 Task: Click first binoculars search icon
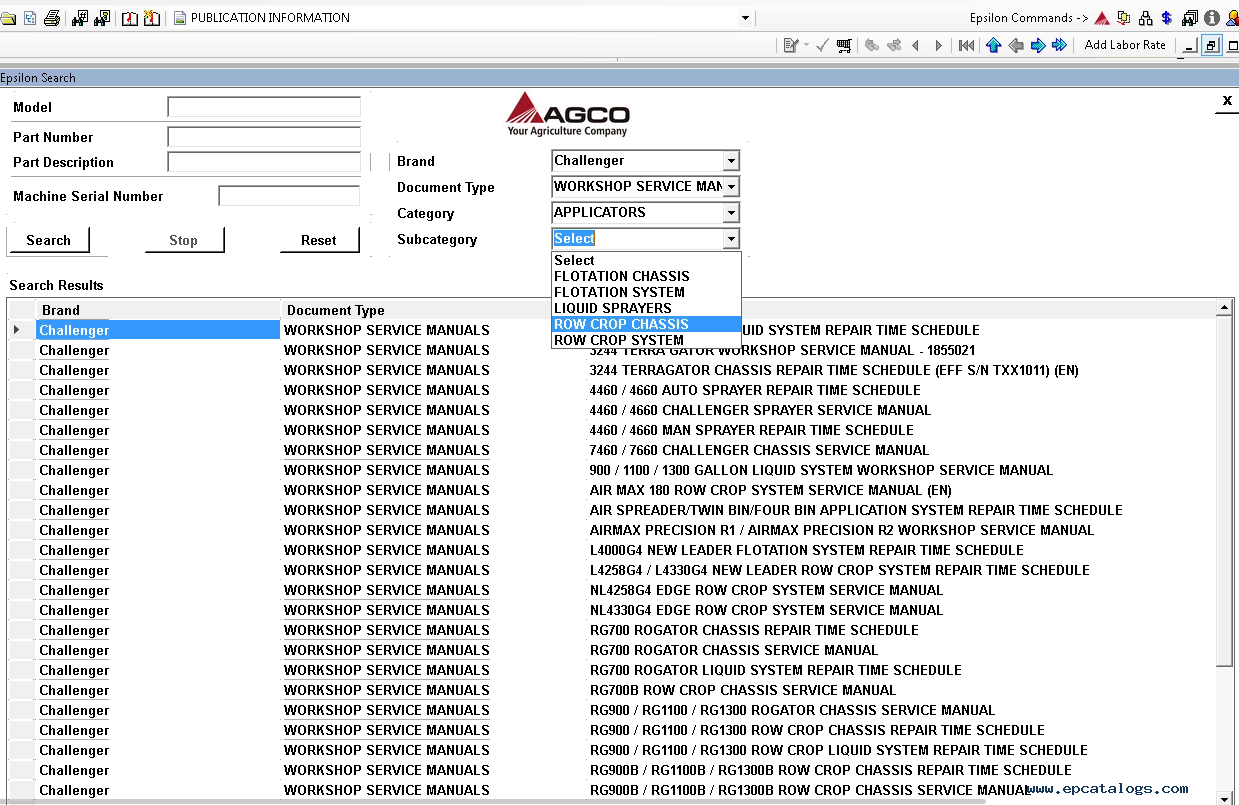tap(80, 18)
